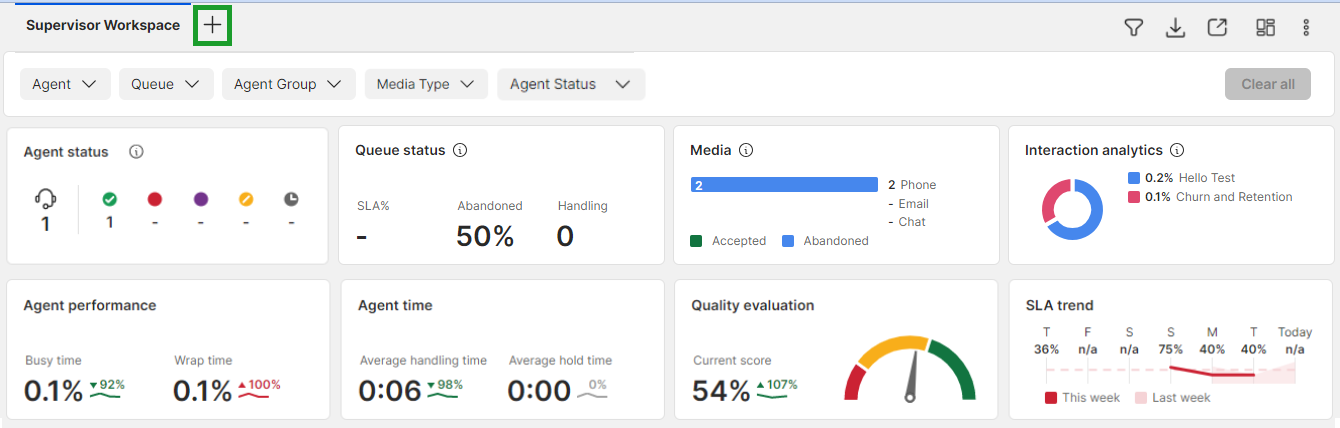Select the green available status icon
This screenshot has width=1340, height=428.
pos(109,199)
